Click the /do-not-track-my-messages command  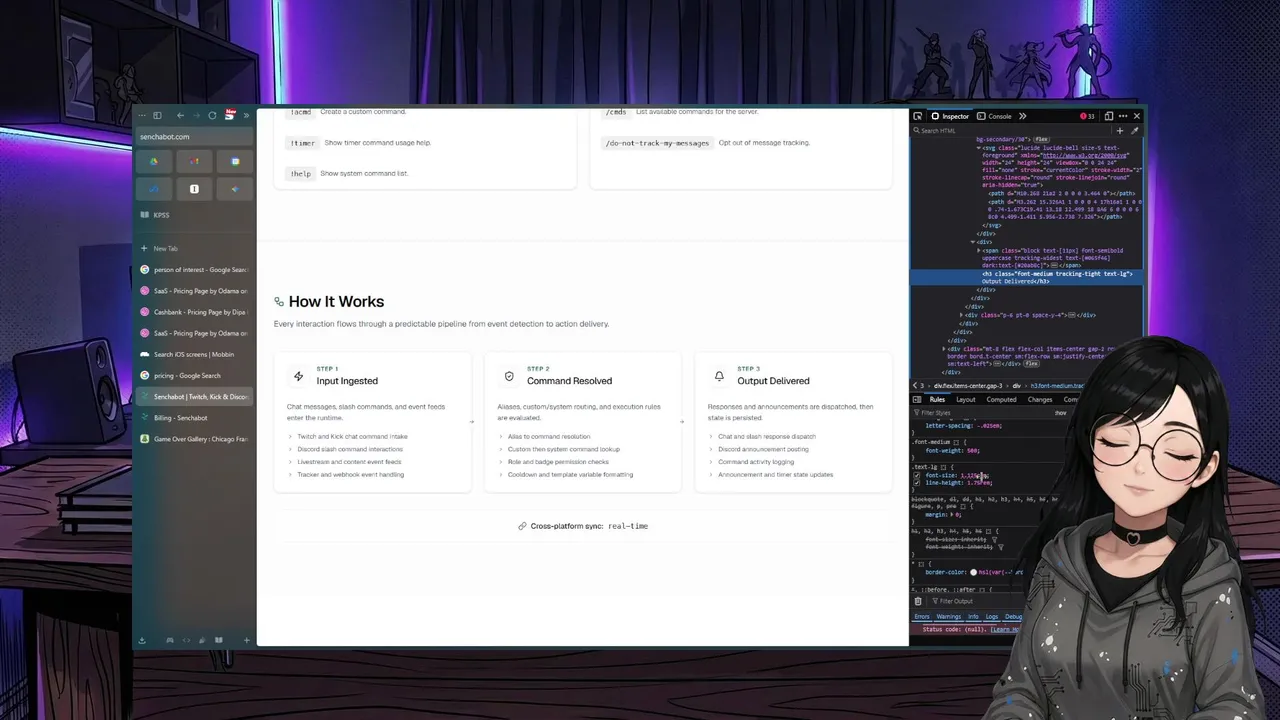(x=658, y=143)
